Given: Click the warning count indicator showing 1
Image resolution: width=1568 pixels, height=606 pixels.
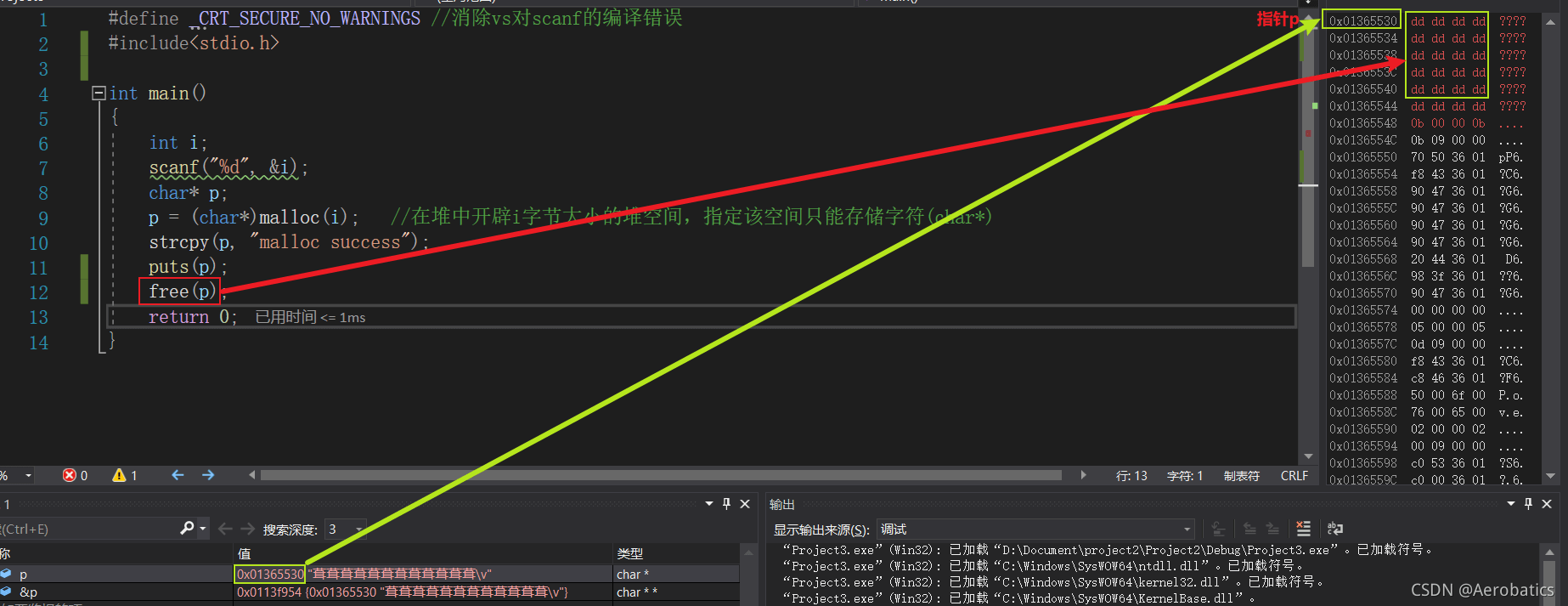Looking at the screenshot, I should click(125, 475).
